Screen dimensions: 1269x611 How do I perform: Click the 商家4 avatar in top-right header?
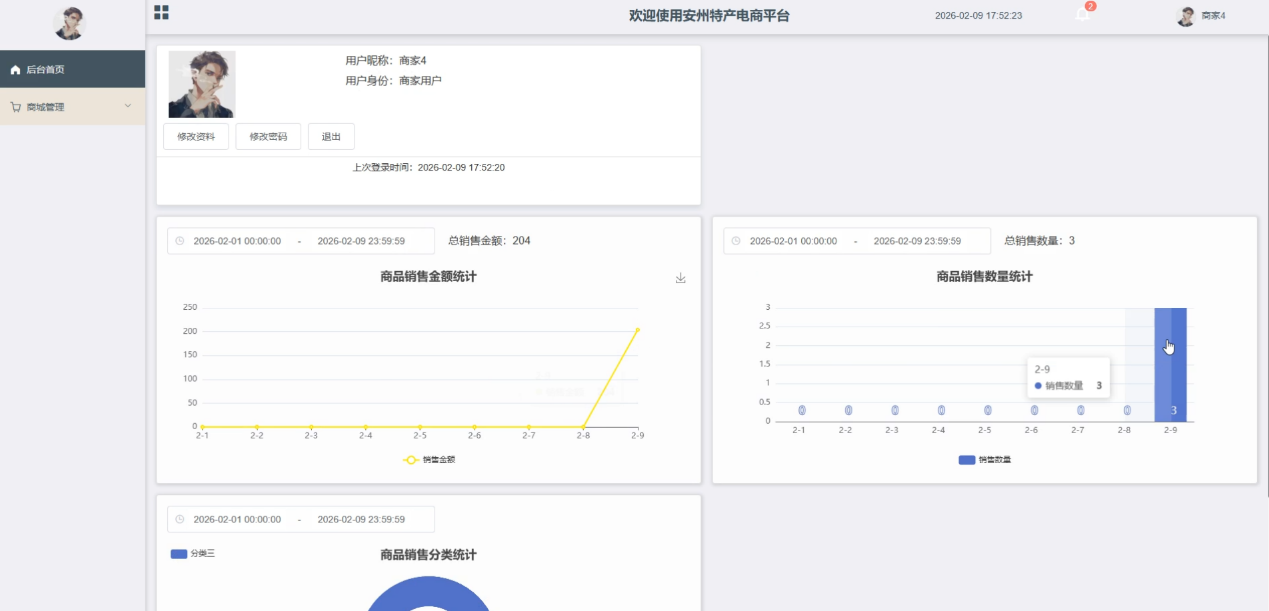coord(1186,16)
